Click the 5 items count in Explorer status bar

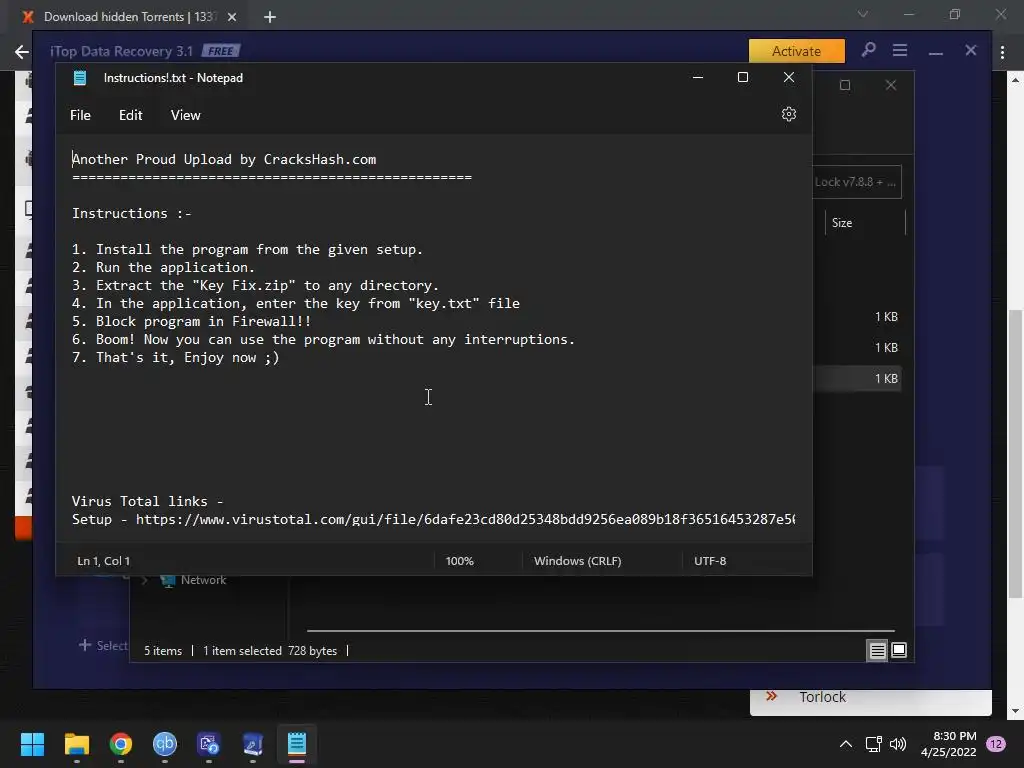(163, 651)
